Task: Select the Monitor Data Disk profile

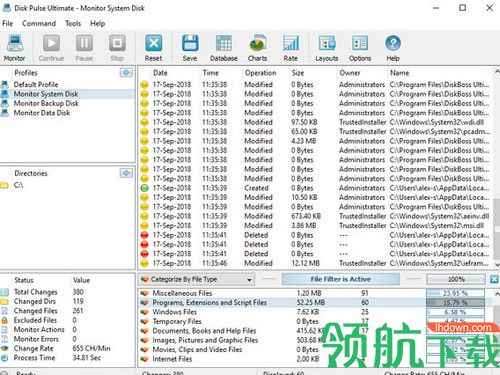Action: pyautogui.click(x=42, y=113)
